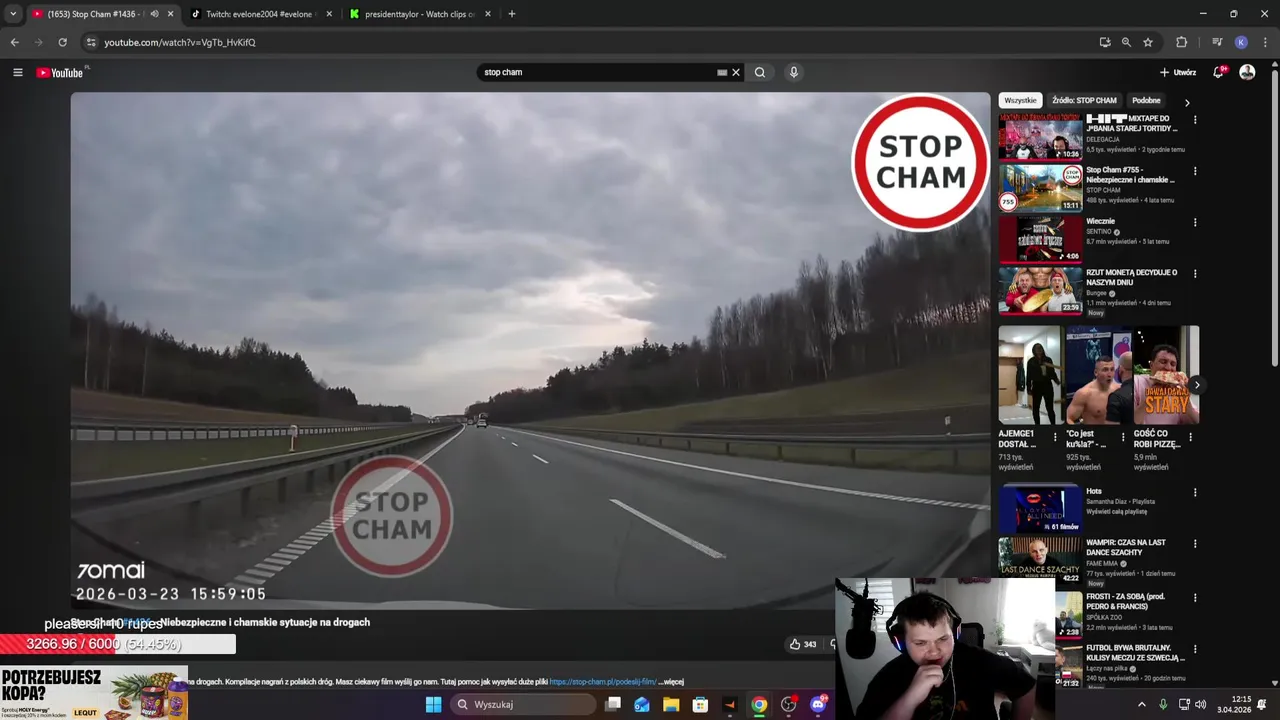Screen dimensions: 1280x720
Task: Open the tab search dropdown arrow
Action: click(13, 14)
